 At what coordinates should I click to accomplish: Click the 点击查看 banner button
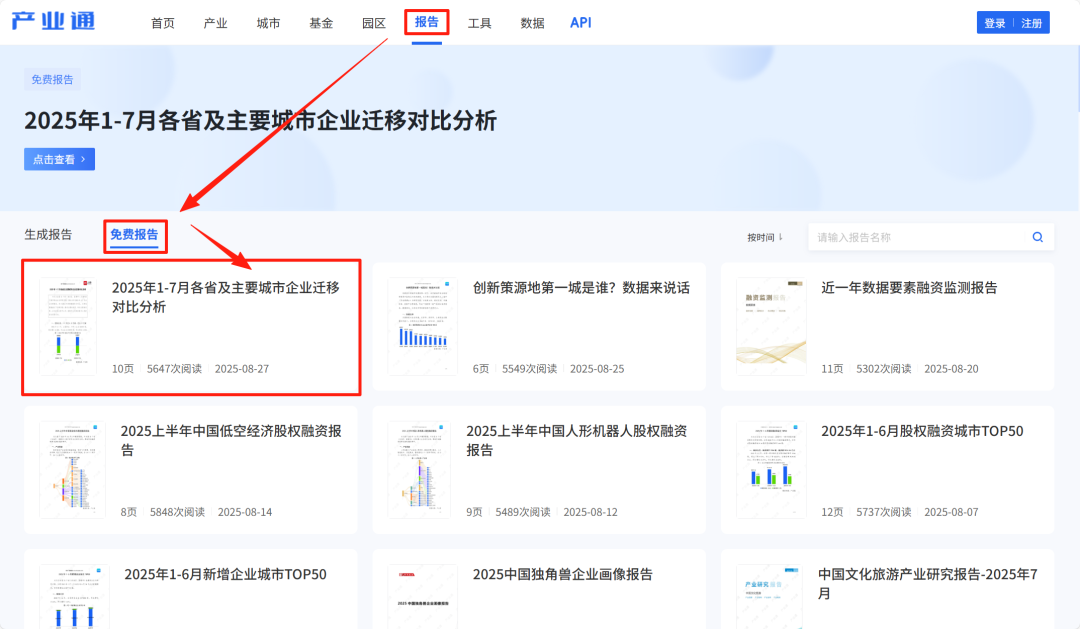coord(59,159)
